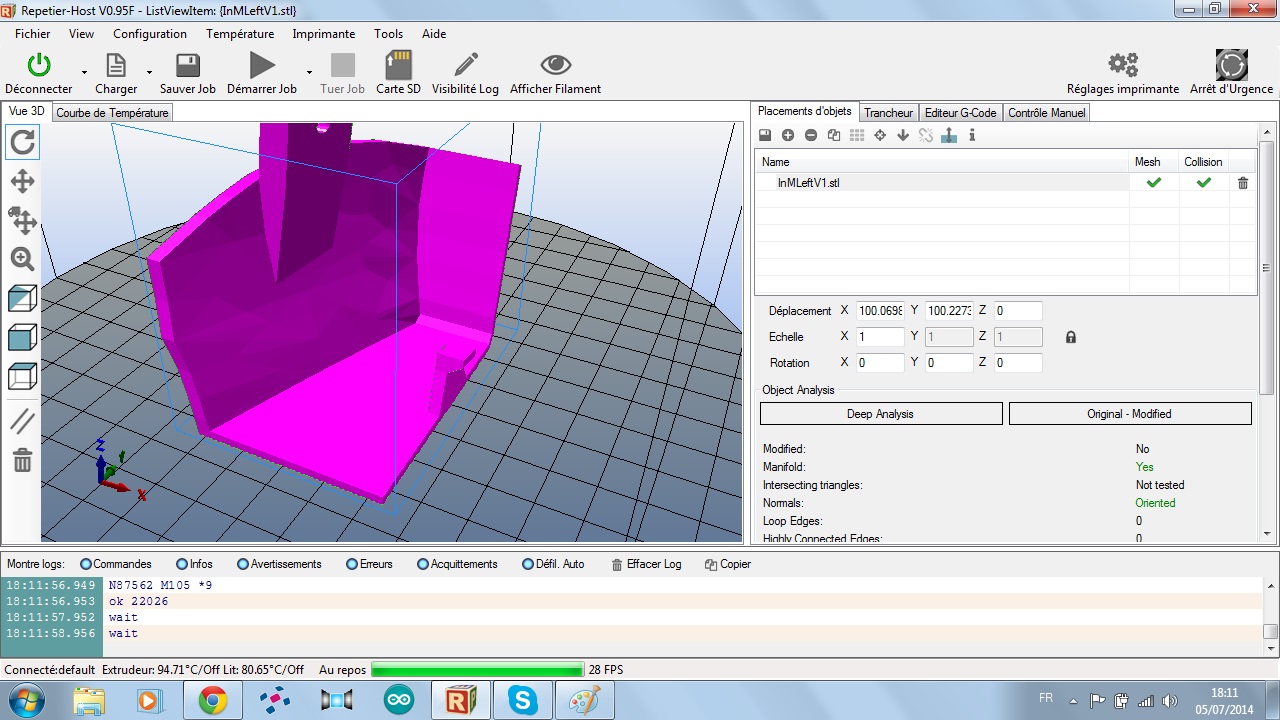Image resolution: width=1280 pixels, height=720 pixels.
Task: Toggle the scale lock icon
Action: (1071, 337)
